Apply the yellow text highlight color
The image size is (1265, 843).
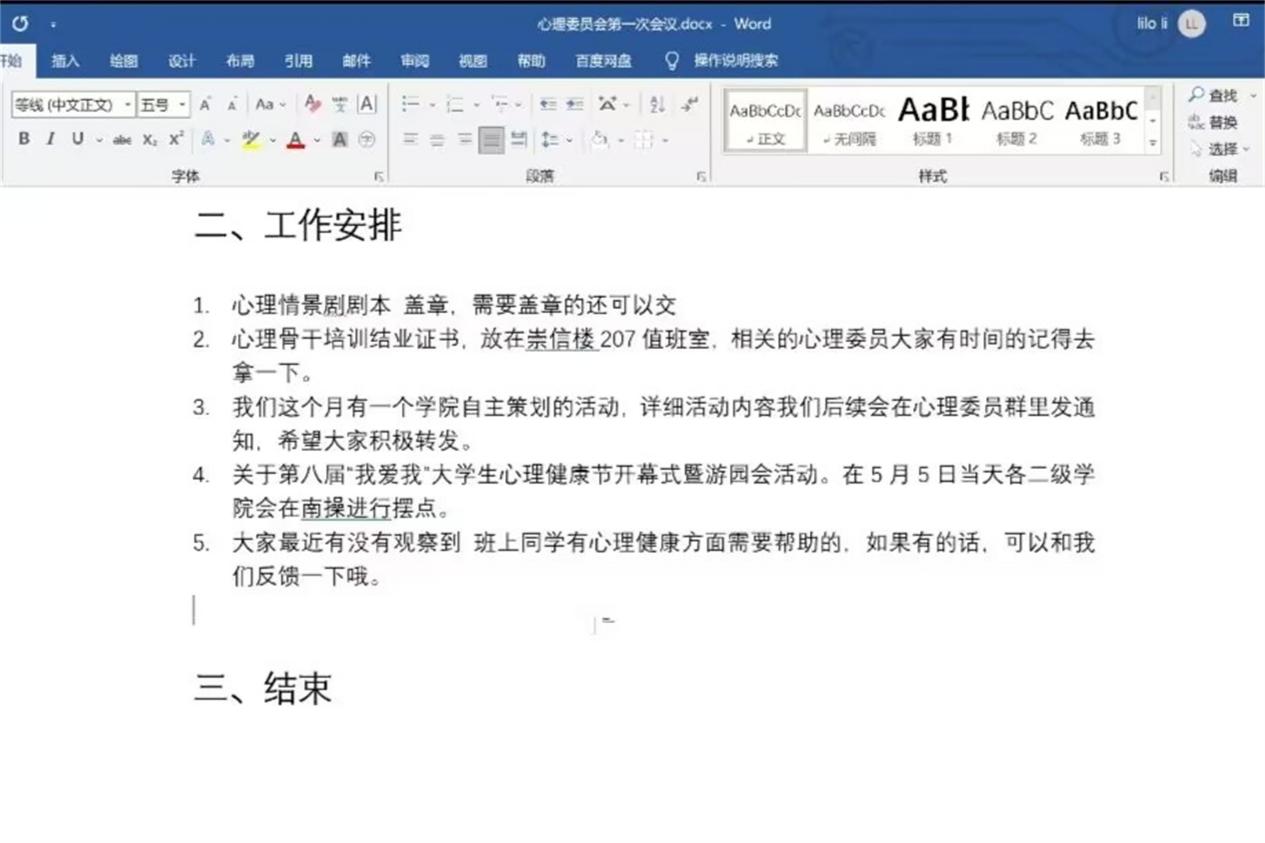coord(250,140)
